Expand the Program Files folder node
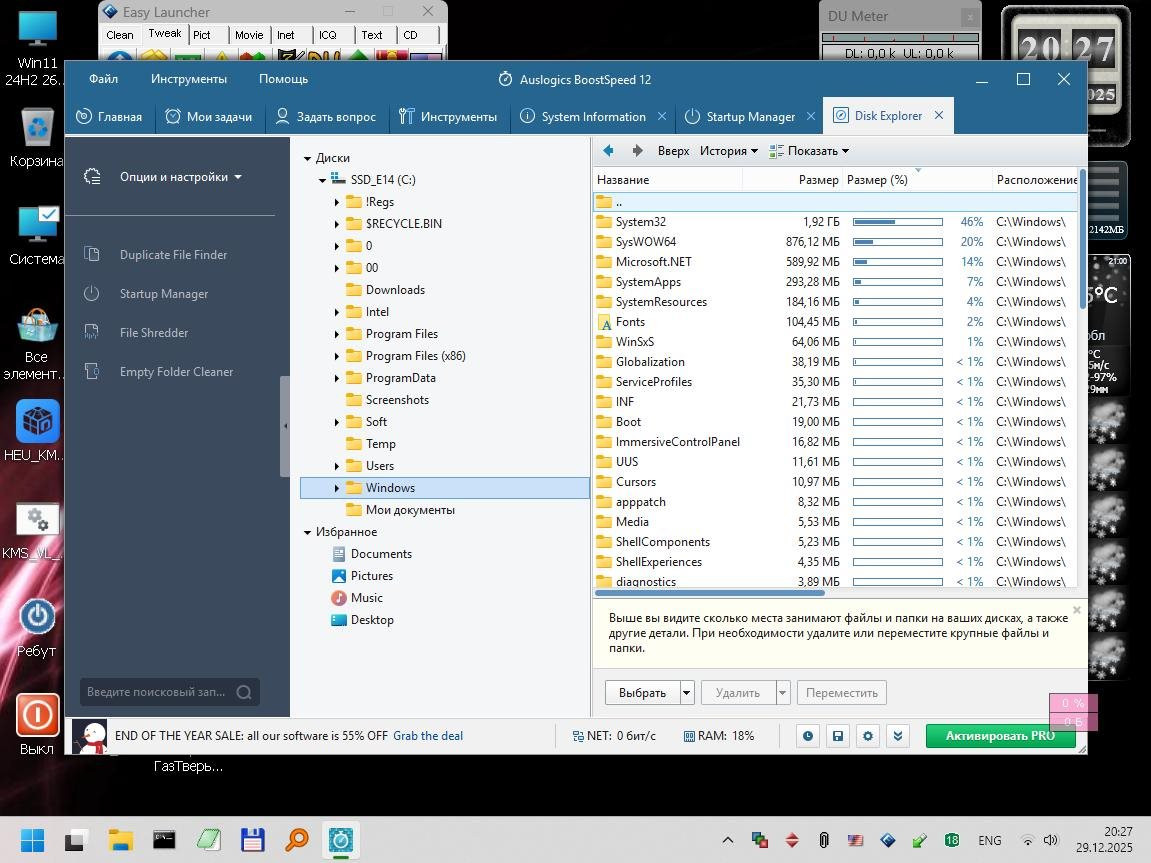The width and height of the screenshot is (1151, 863). click(x=337, y=334)
